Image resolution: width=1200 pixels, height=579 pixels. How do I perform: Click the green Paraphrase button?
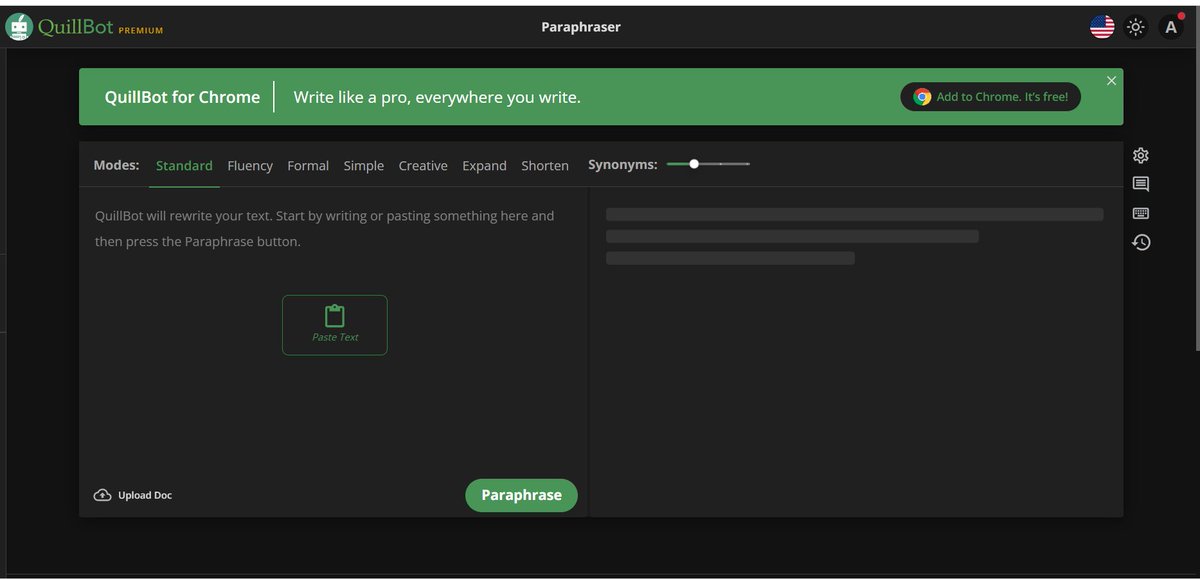coord(521,495)
